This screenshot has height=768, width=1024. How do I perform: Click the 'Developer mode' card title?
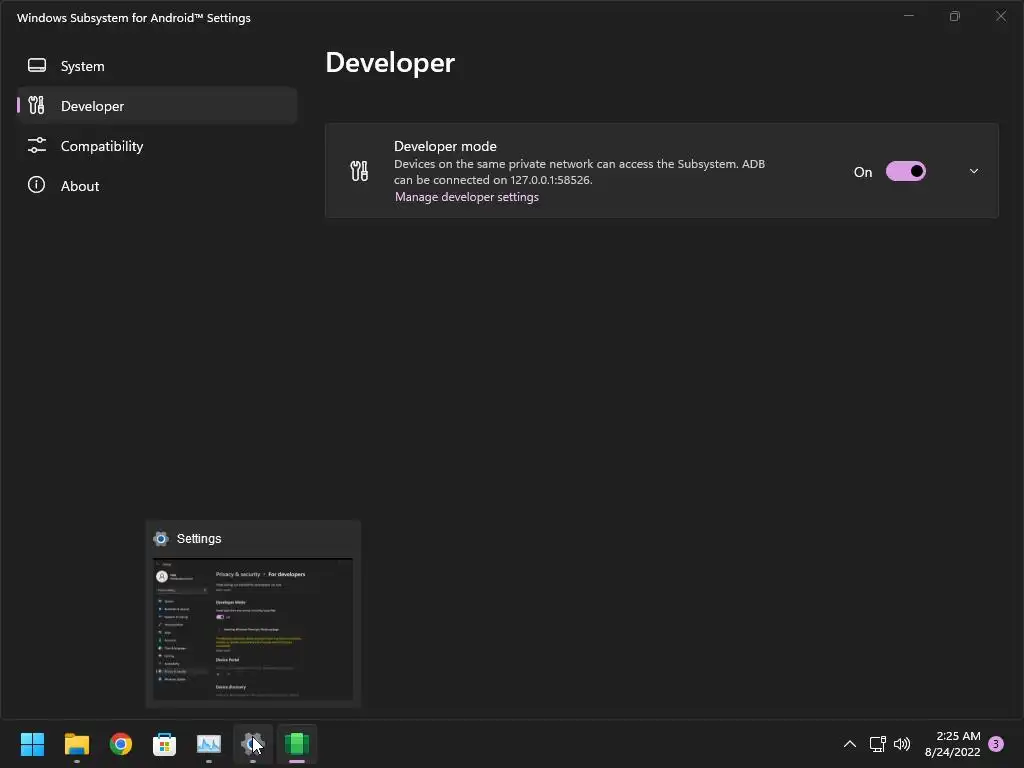tap(445, 146)
